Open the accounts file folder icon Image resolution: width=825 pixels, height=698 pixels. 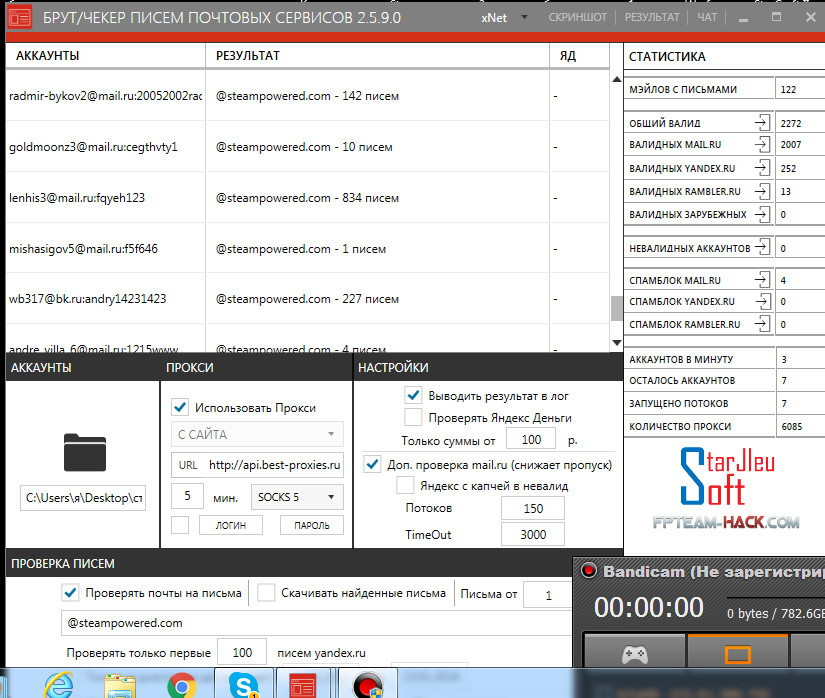(85, 452)
